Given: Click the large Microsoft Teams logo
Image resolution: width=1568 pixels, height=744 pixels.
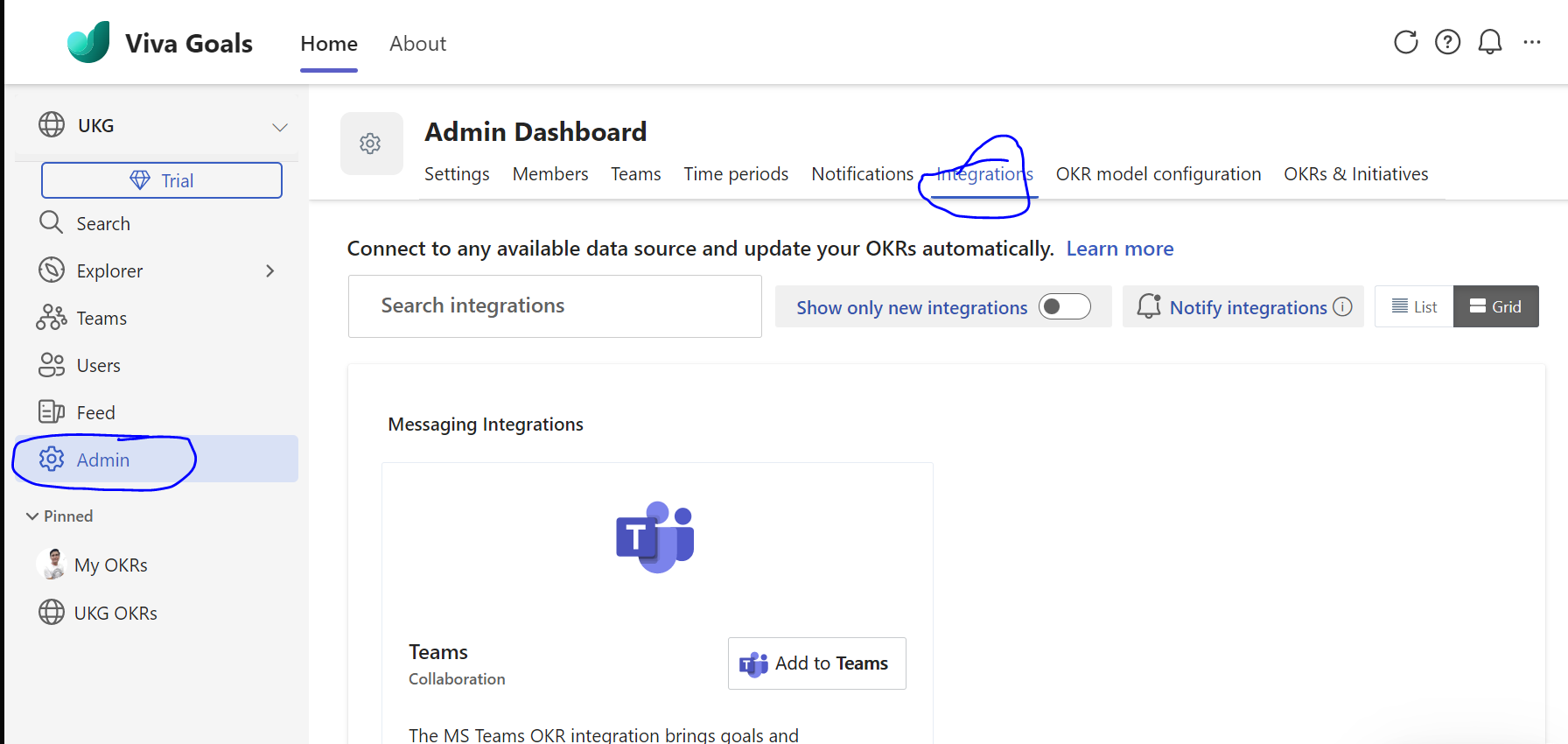Looking at the screenshot, I should point(655,537).
